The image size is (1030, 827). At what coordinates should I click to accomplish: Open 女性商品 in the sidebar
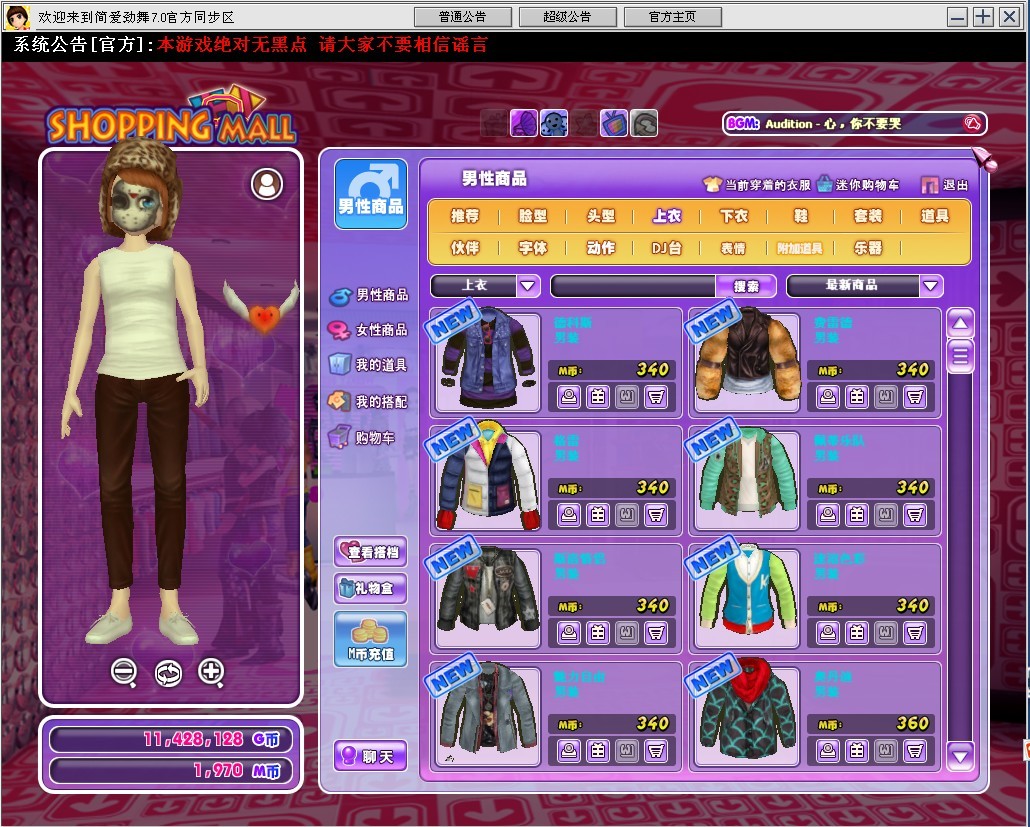click(369, 330)
